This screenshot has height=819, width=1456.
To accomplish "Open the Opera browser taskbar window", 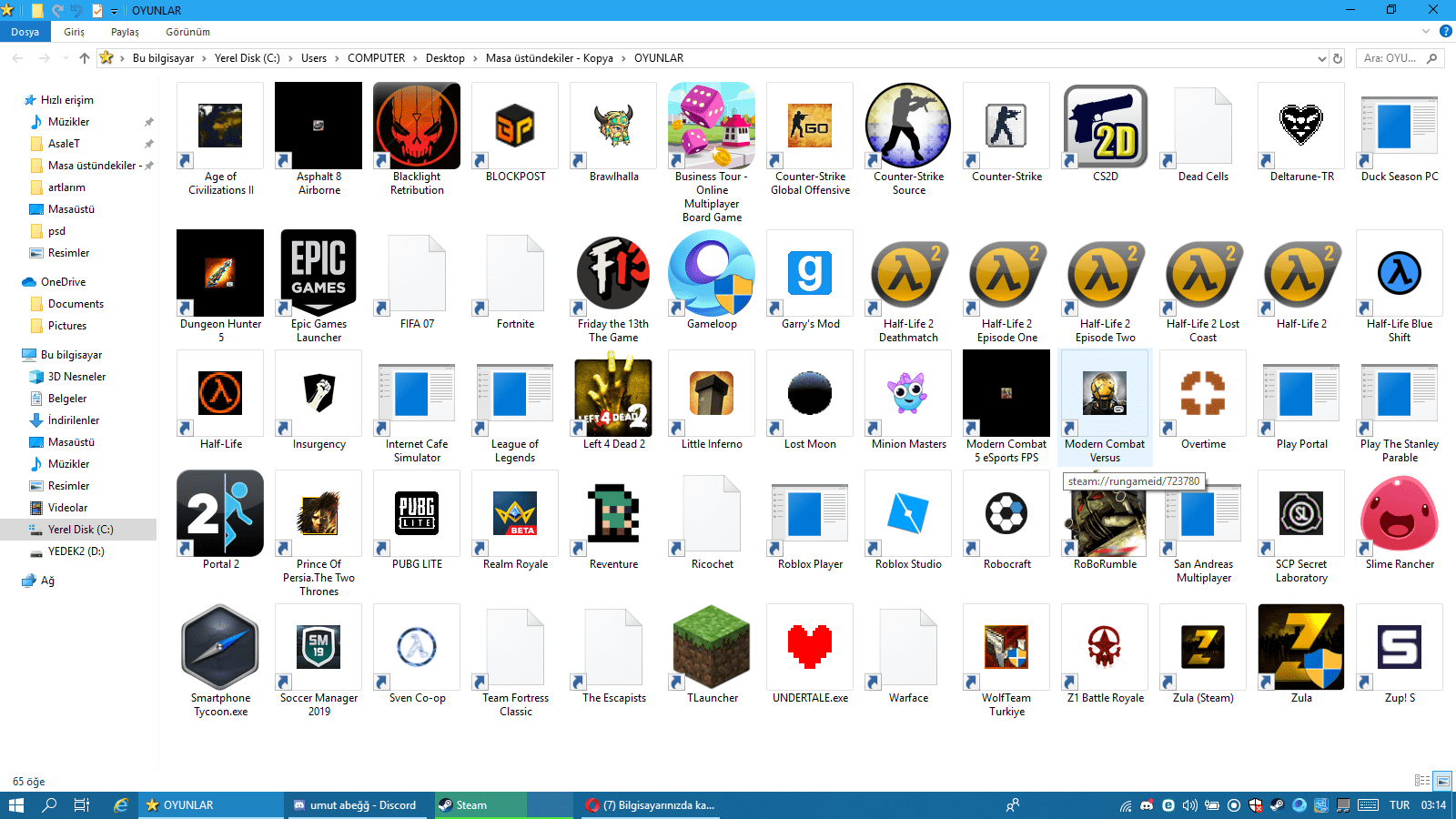I will click(x=652, y=805).
